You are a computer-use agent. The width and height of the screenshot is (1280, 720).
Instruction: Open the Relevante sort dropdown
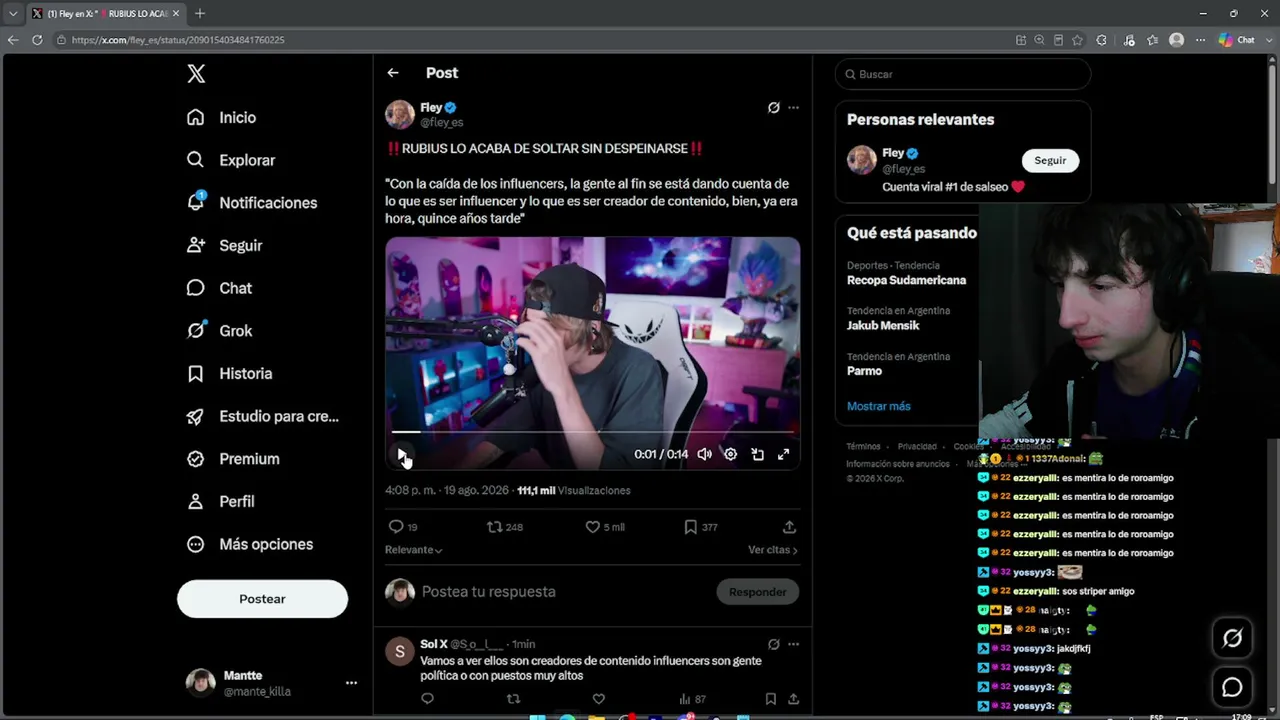[x=413, y=550]
